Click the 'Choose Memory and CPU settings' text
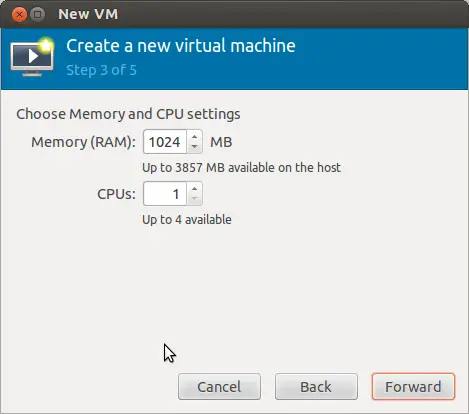Image resolution: width=469 pixels, height=414 pixels. tap(128, 114)
